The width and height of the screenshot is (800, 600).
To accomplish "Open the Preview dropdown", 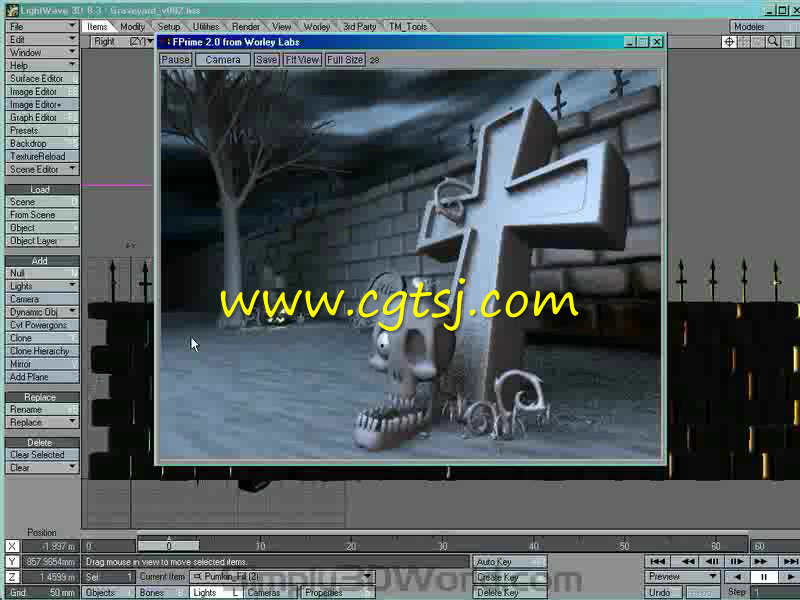I will coord(682,577).
